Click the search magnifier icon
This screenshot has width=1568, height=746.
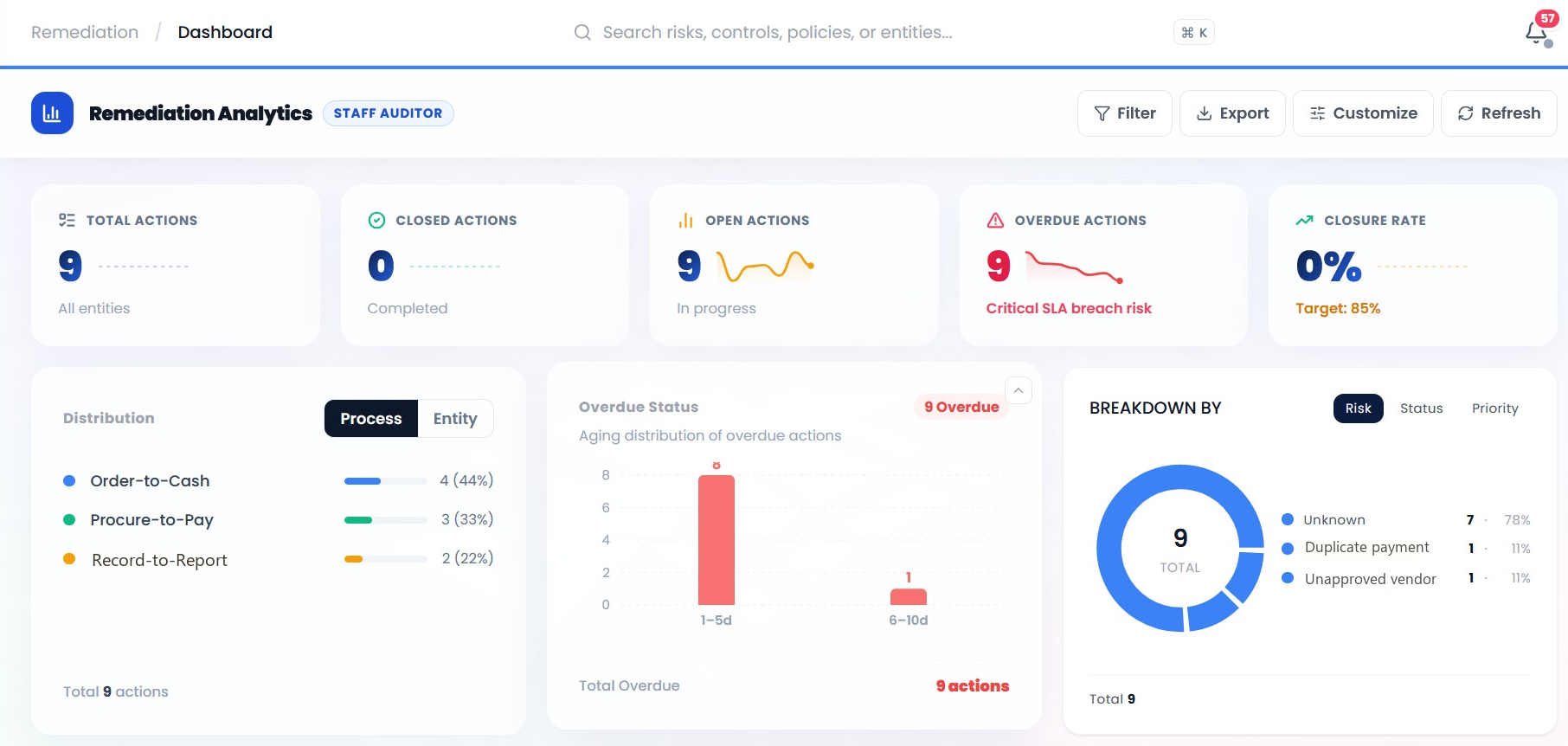582,32
